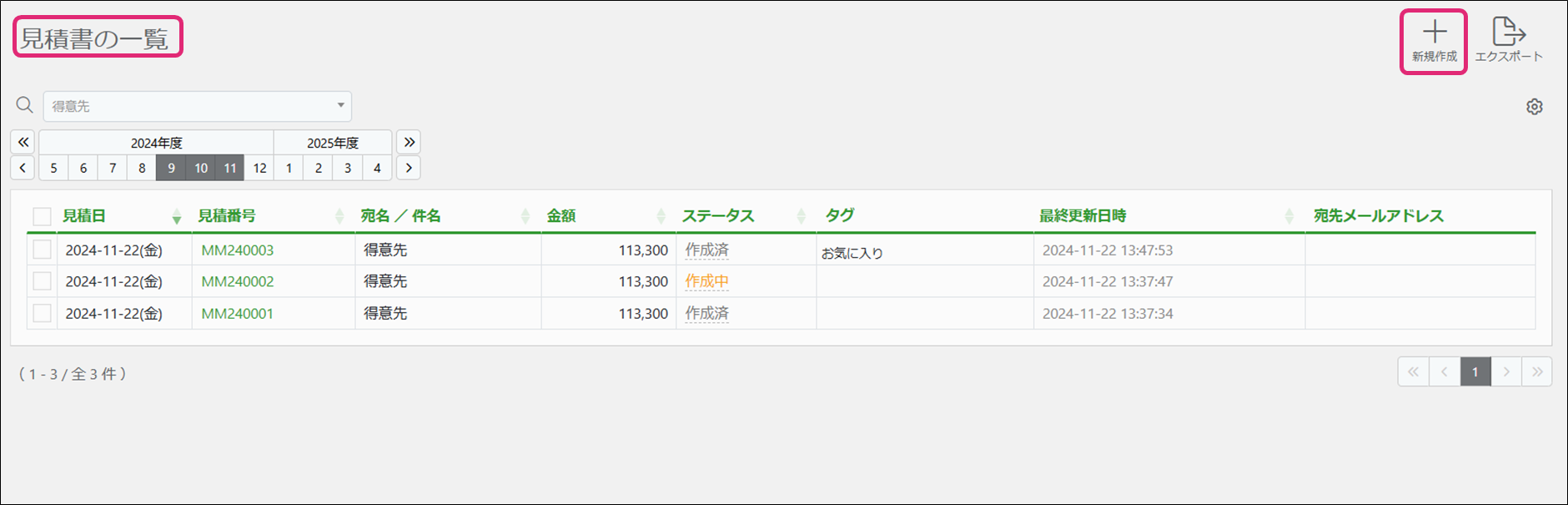1568x505 pixels.
Task: Expand the 得意先 filter dropdown
Action: [340, 106]
